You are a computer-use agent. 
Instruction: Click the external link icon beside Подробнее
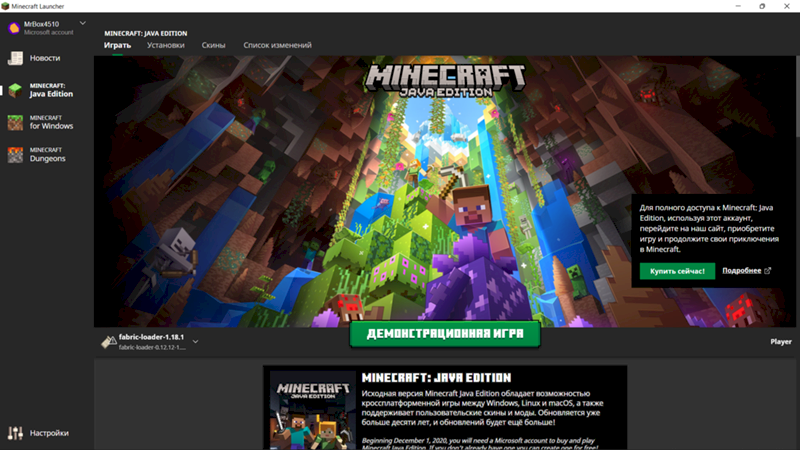[x=768, y=271]
